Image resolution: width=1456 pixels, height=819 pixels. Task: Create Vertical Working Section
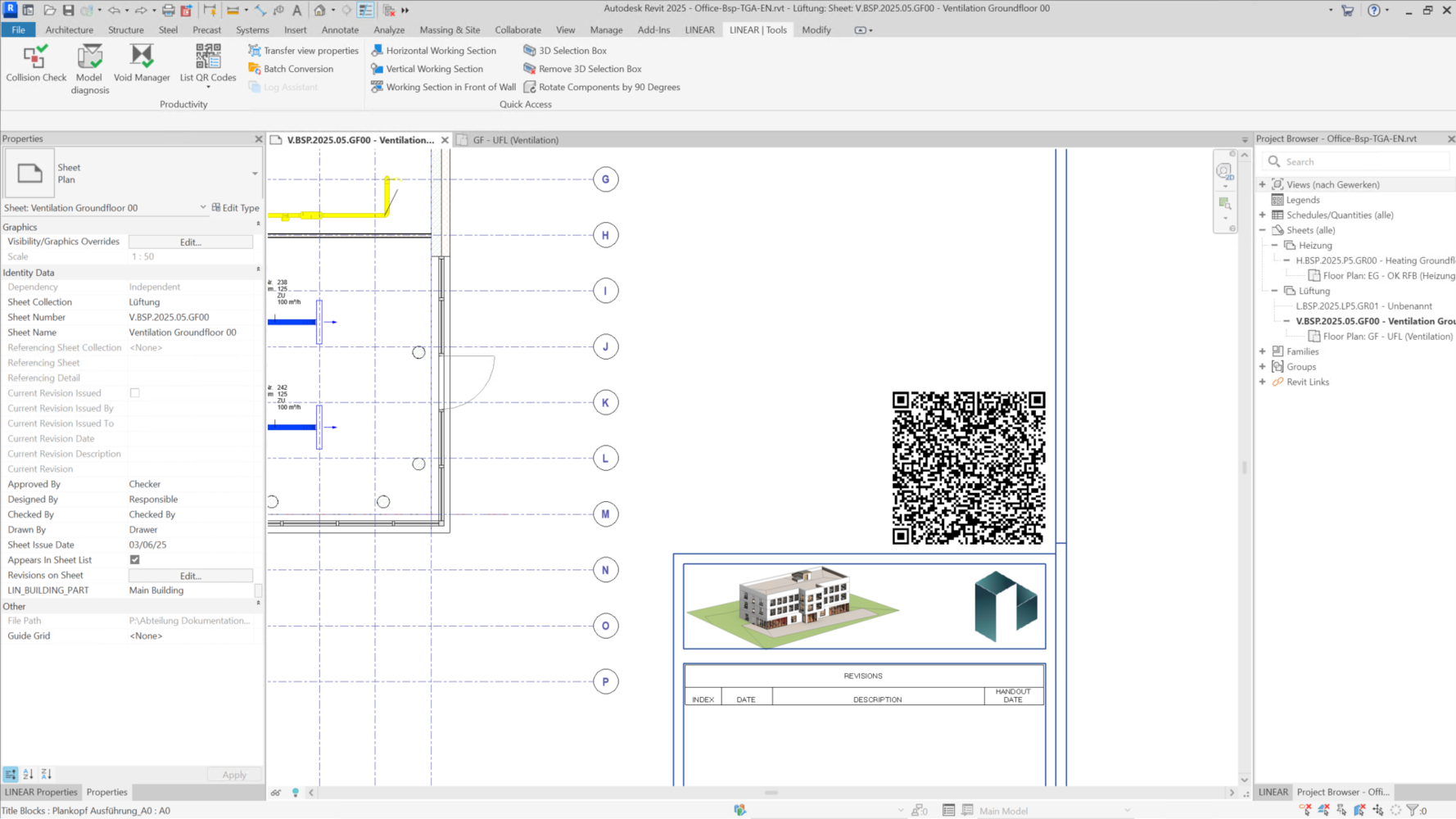coord(427,69)
